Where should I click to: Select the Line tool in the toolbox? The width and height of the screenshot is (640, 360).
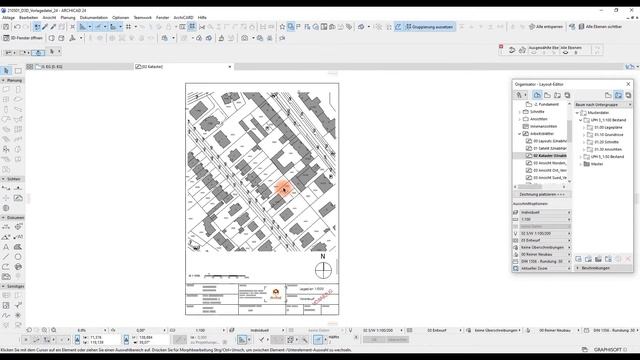[6, 257]
